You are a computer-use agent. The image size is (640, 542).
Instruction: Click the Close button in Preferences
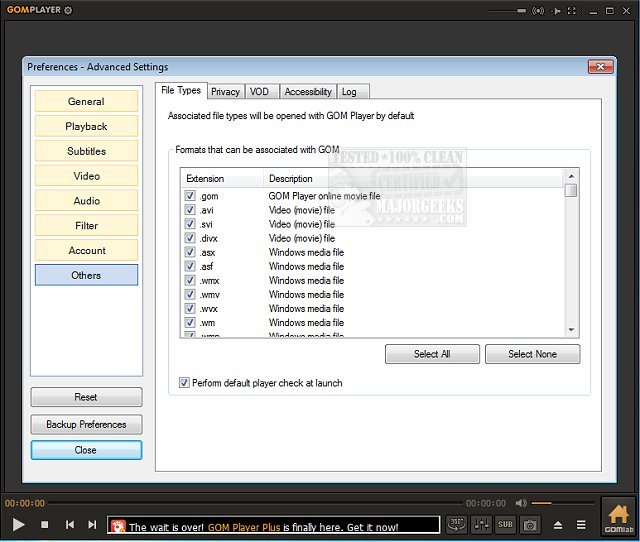(86, 450)
